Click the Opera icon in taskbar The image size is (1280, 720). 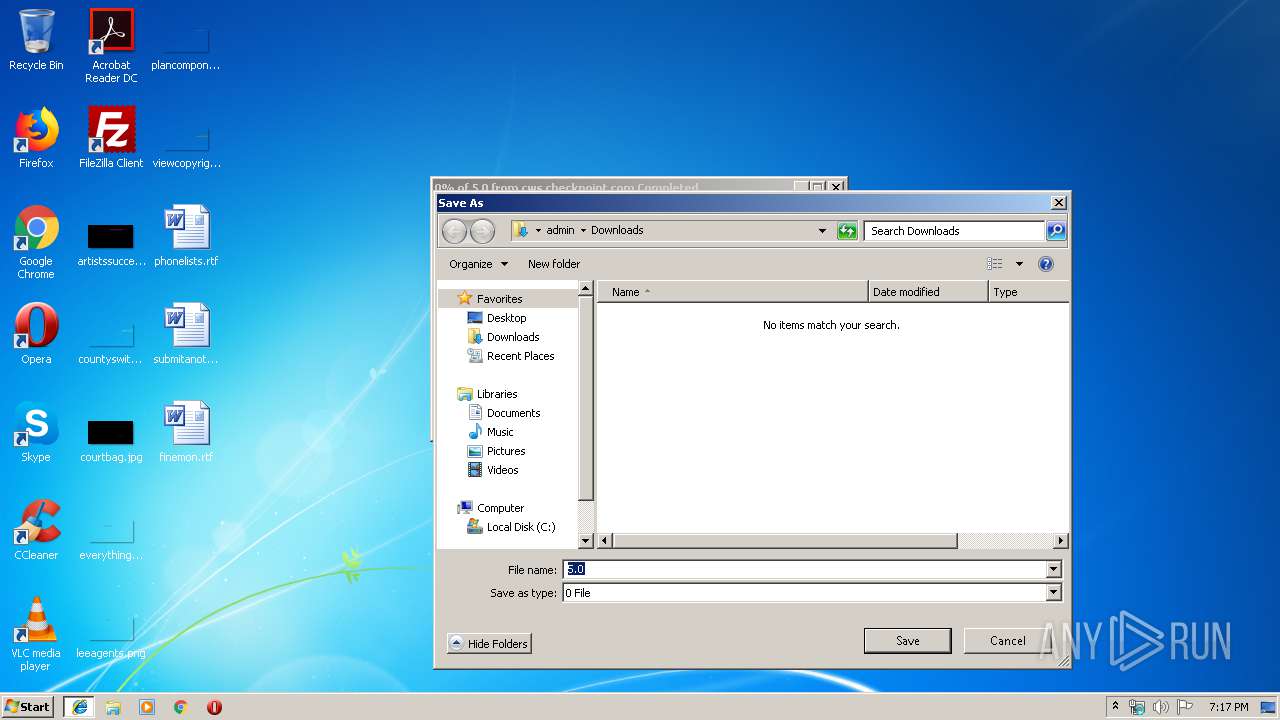tap(214, 707)
